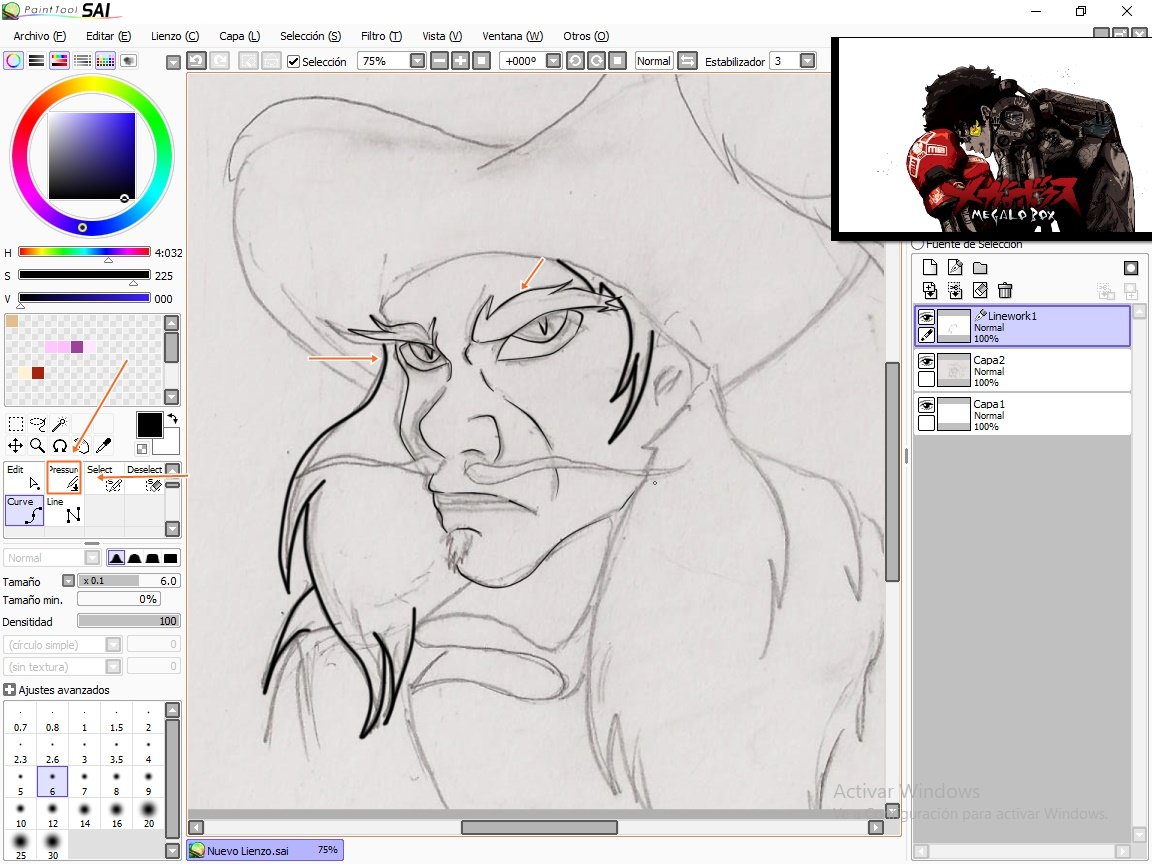Select the move tool
The height and width of the screenshot is (864, 1152).
tap(15, 445)
